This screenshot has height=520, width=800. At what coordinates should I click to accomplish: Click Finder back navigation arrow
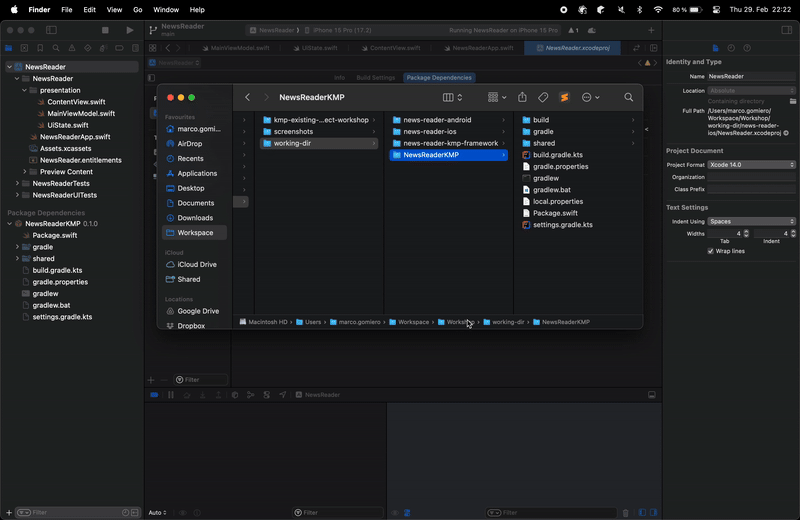(247, 97)
